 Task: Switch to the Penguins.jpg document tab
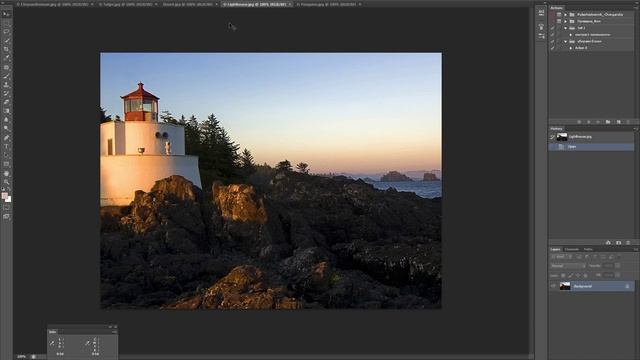(328, 4)
